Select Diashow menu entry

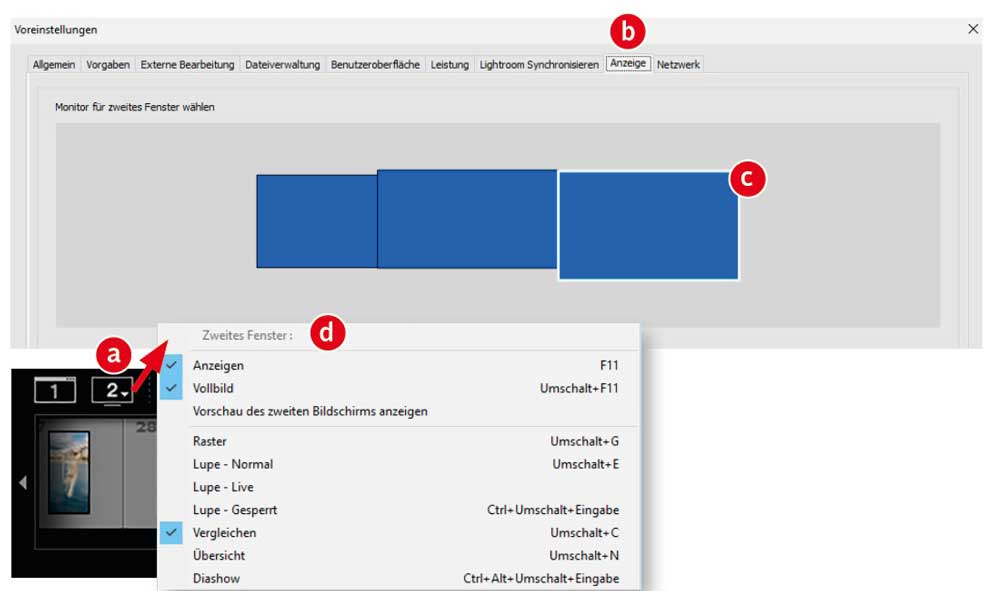click(399, 579)
